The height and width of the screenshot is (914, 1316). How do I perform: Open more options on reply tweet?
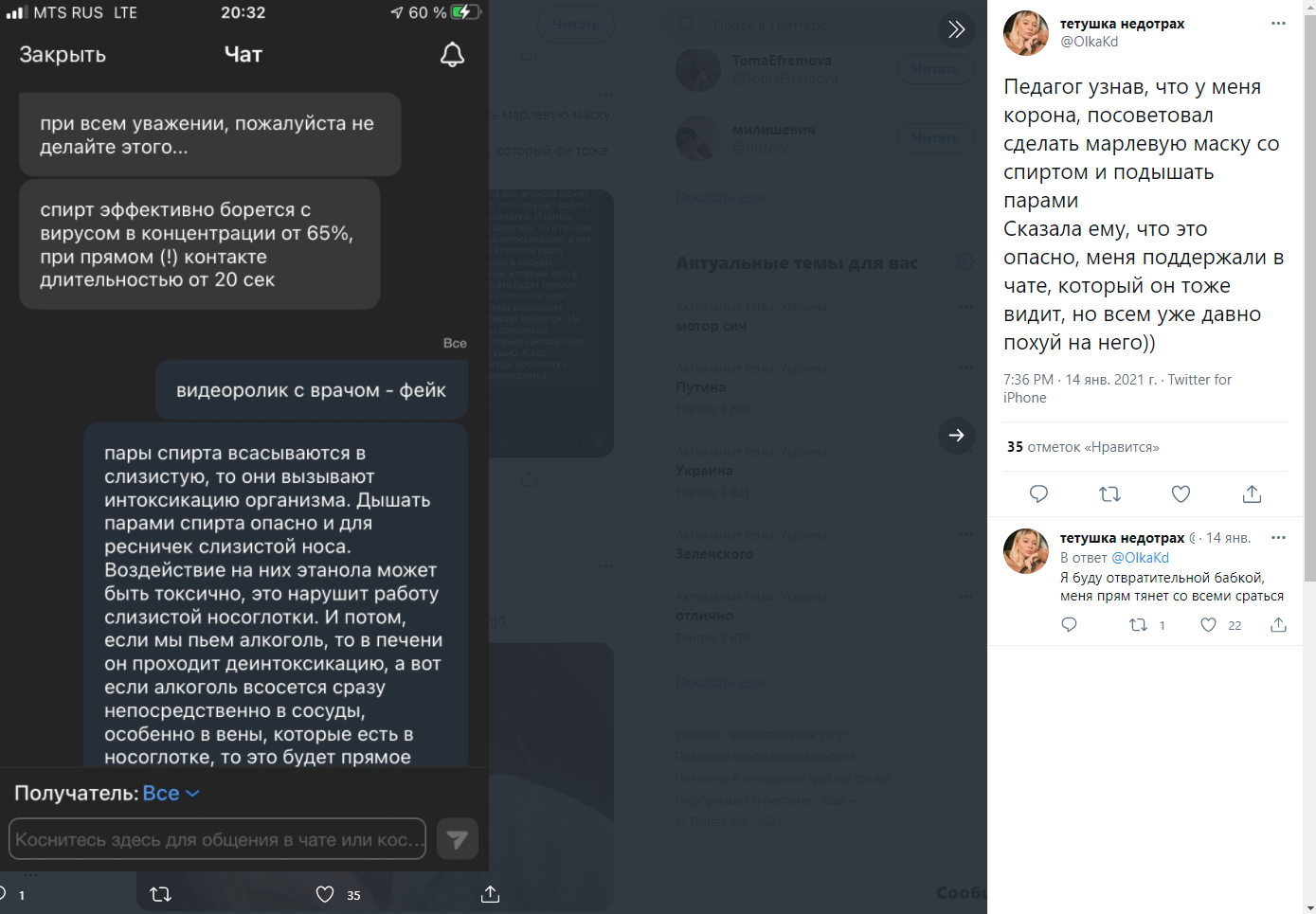click(x=1278, y=538)
